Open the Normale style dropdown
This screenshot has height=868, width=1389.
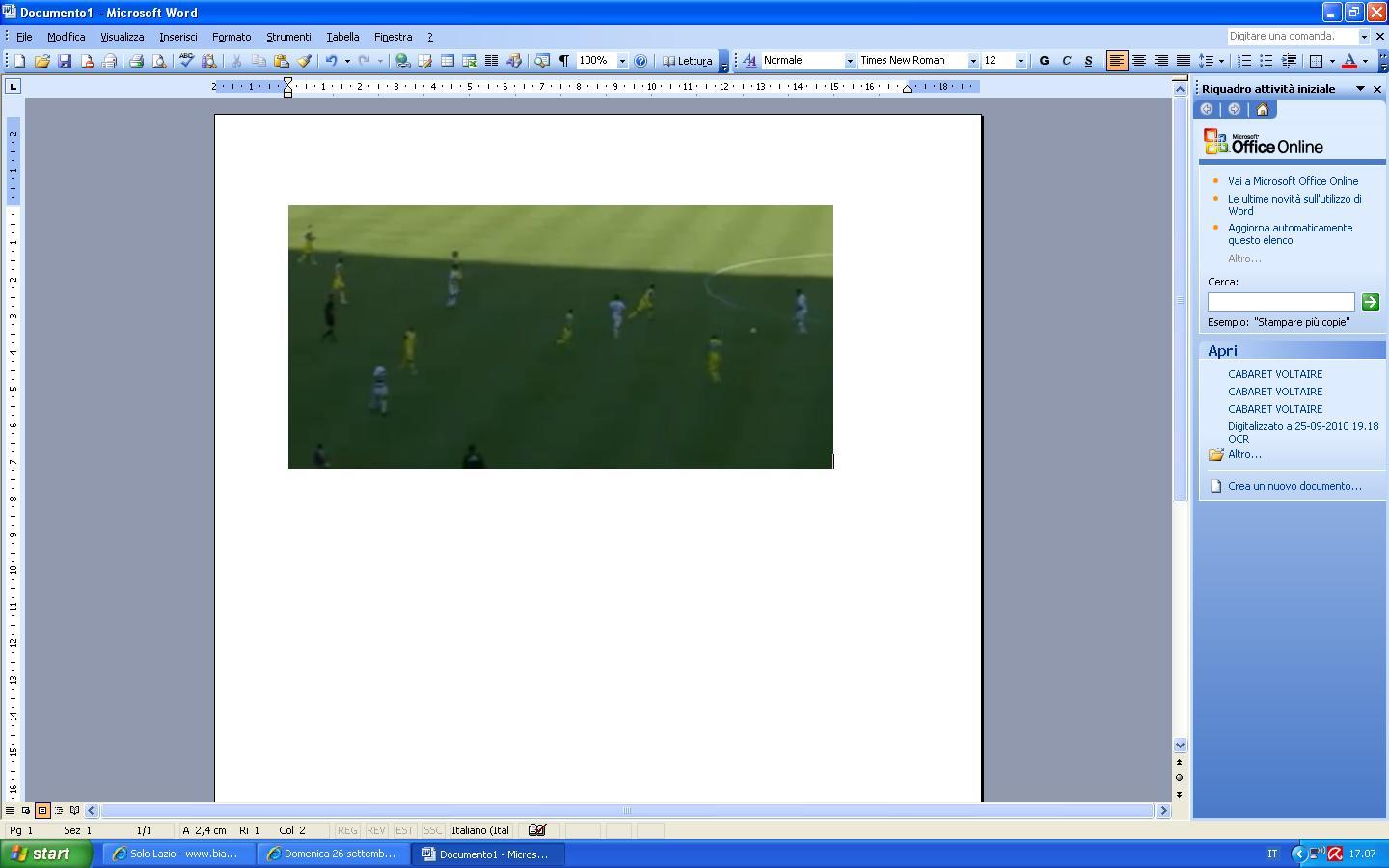(x=850, y=61)
